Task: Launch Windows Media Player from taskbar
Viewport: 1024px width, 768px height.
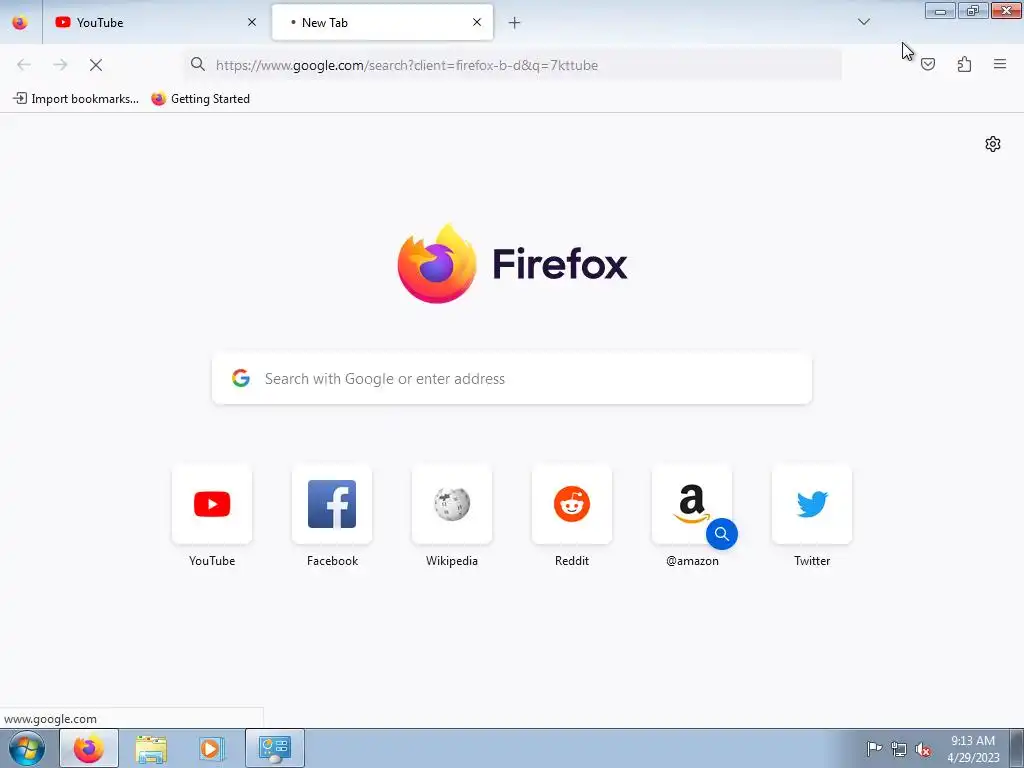Action: coord(212,748)
